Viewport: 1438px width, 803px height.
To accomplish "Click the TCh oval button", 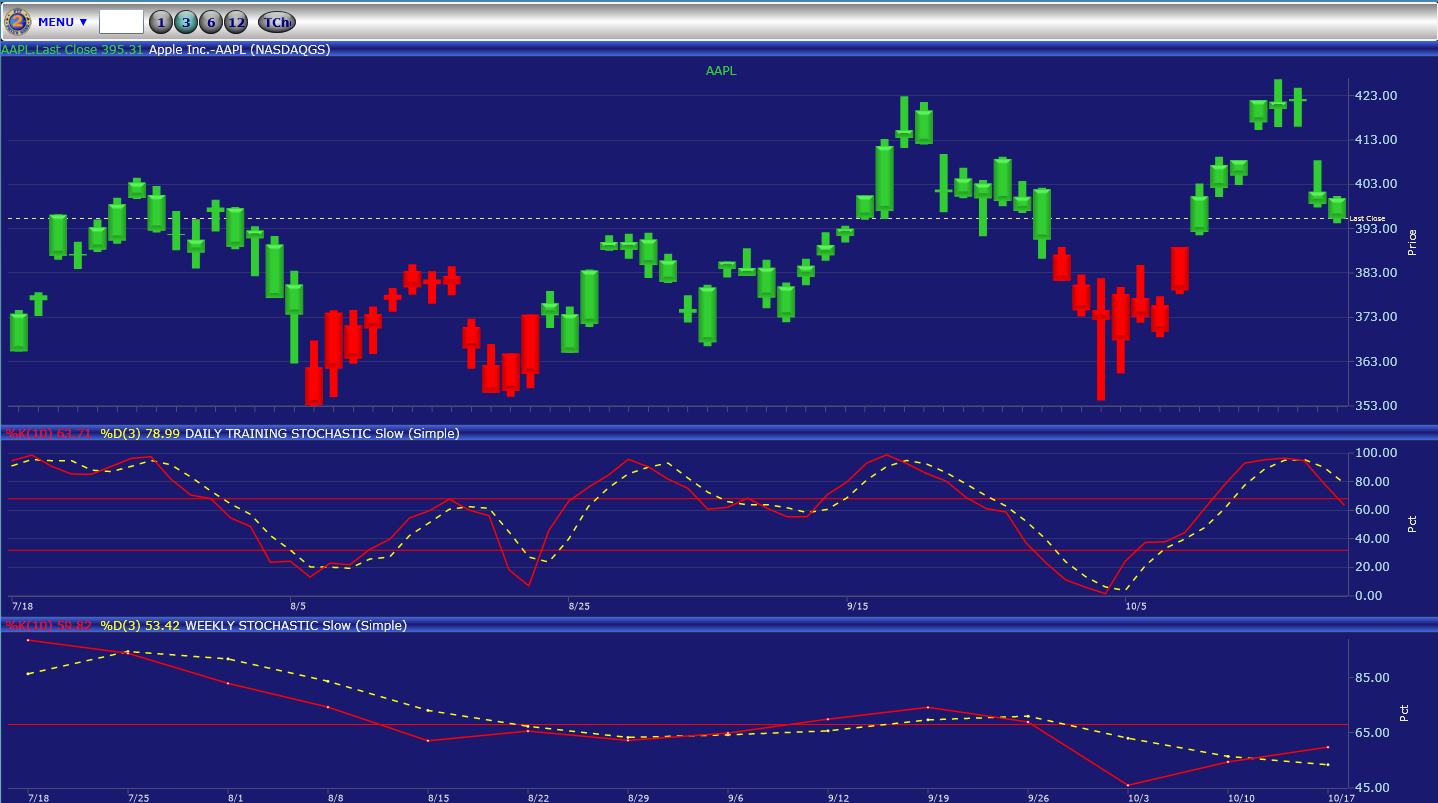I will pyautogui.click(x=276, y=22).
